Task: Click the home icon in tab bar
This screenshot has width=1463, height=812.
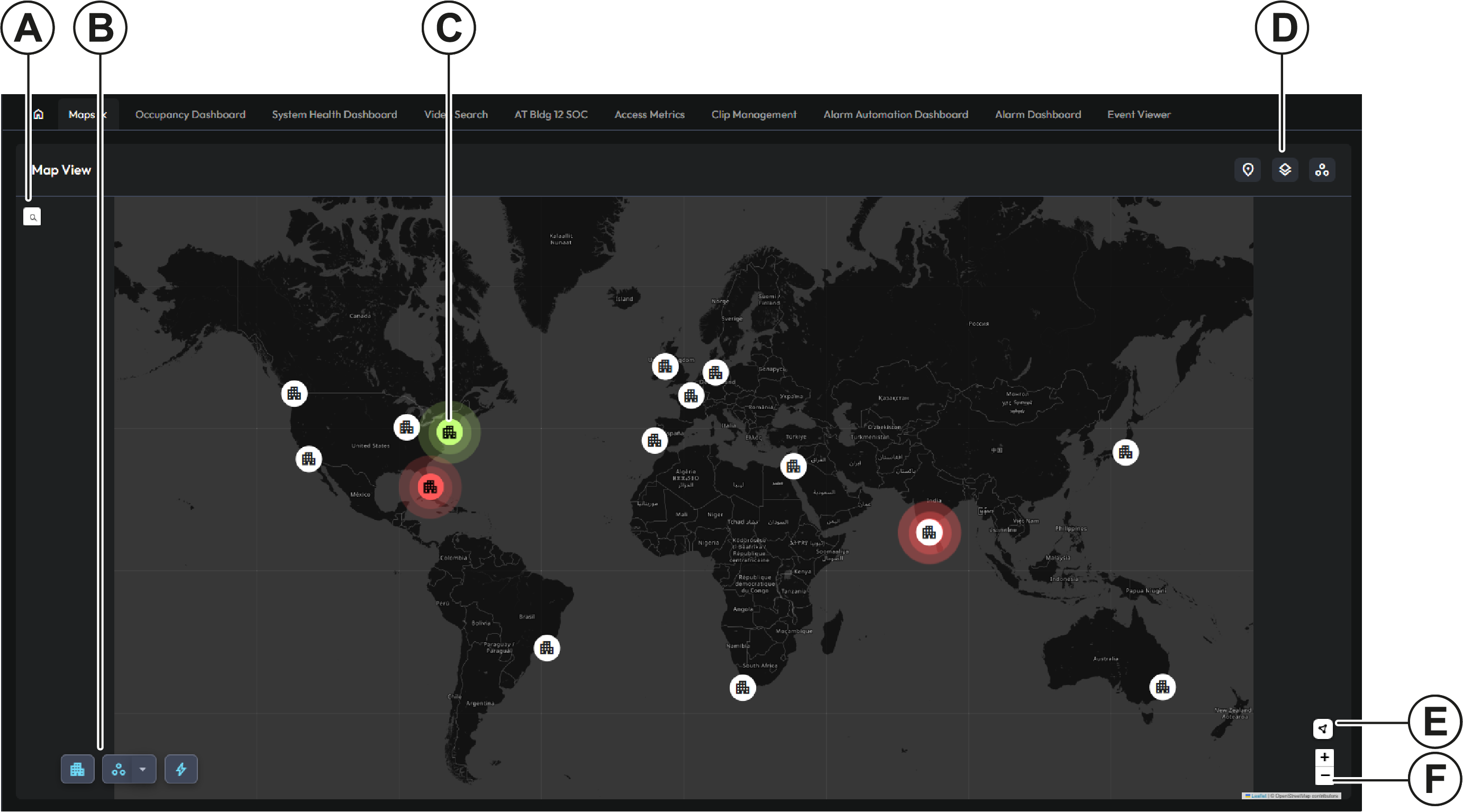Action: tap(38, 114)
